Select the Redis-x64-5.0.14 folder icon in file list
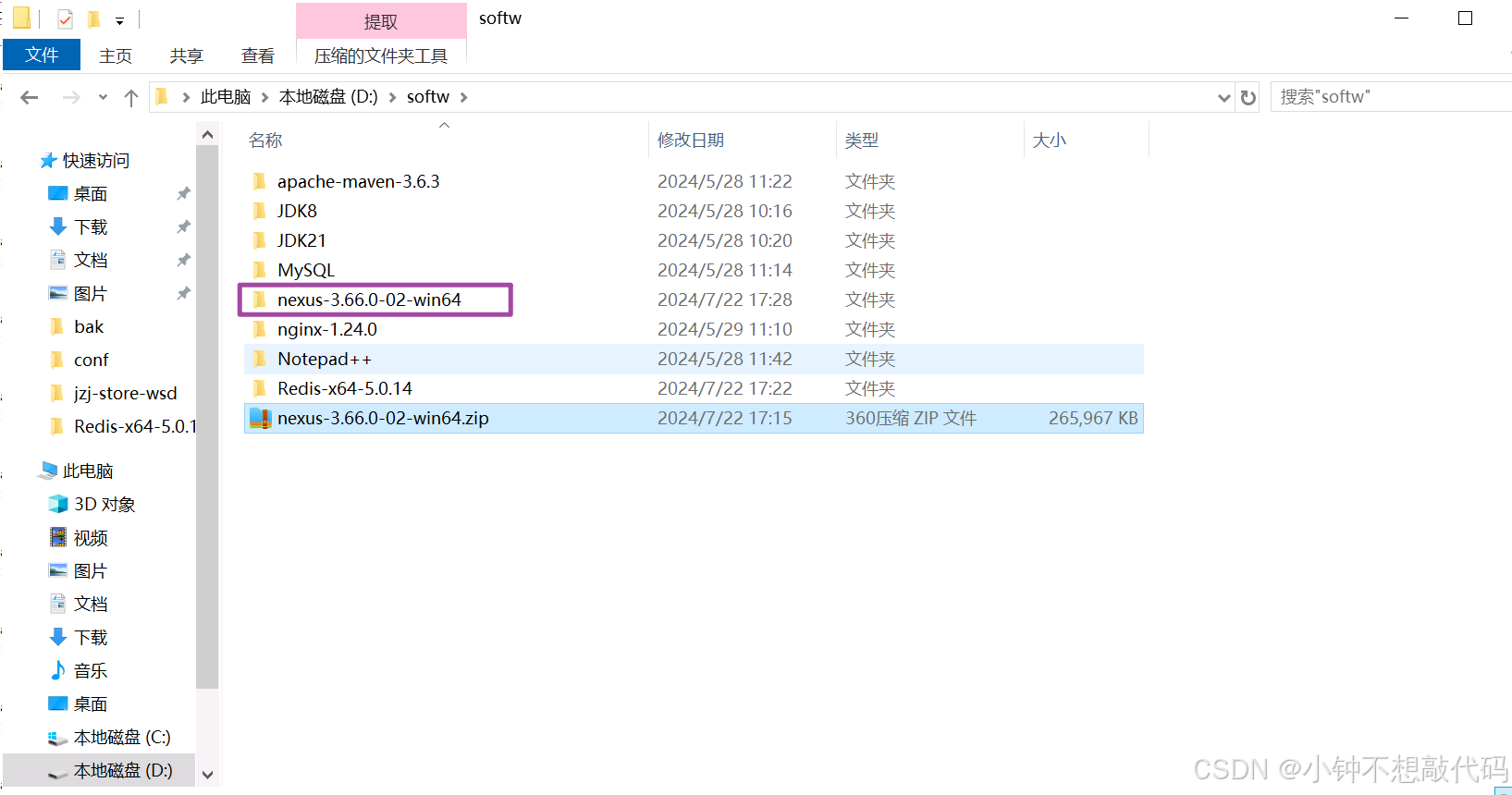1512x795 pixels. tap(260, 388)
